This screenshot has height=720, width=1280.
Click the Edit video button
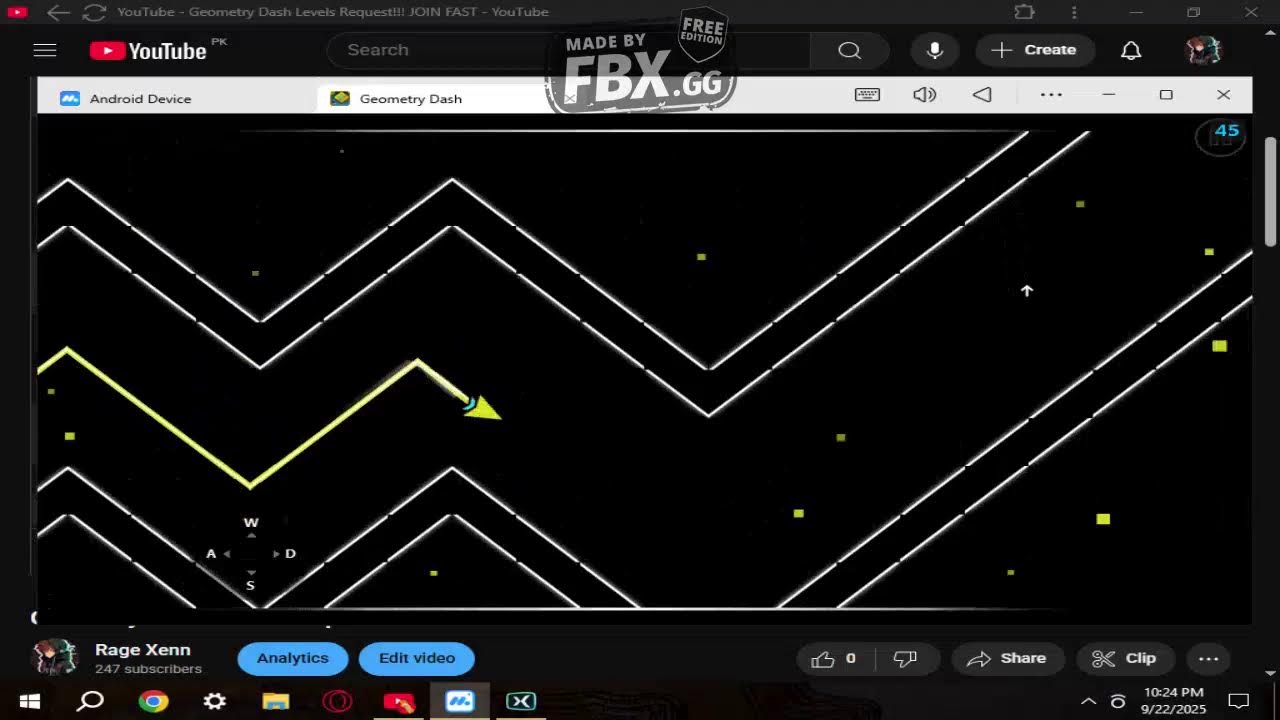(x=416, y=658)
